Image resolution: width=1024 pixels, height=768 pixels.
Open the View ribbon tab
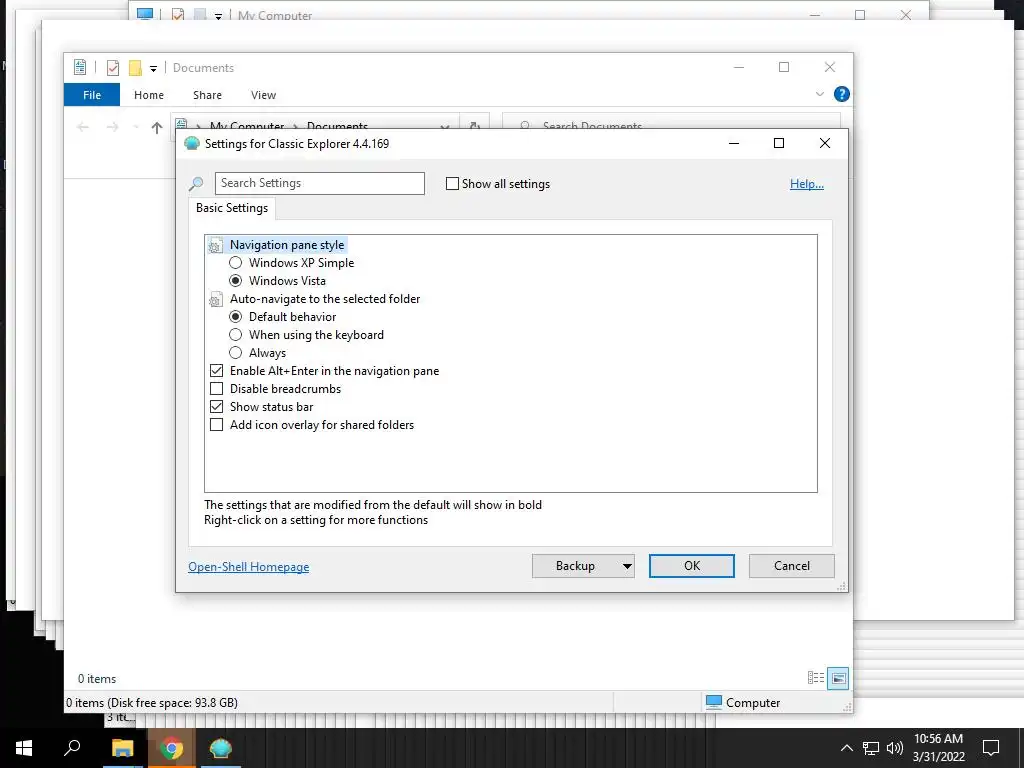[263, 95]
